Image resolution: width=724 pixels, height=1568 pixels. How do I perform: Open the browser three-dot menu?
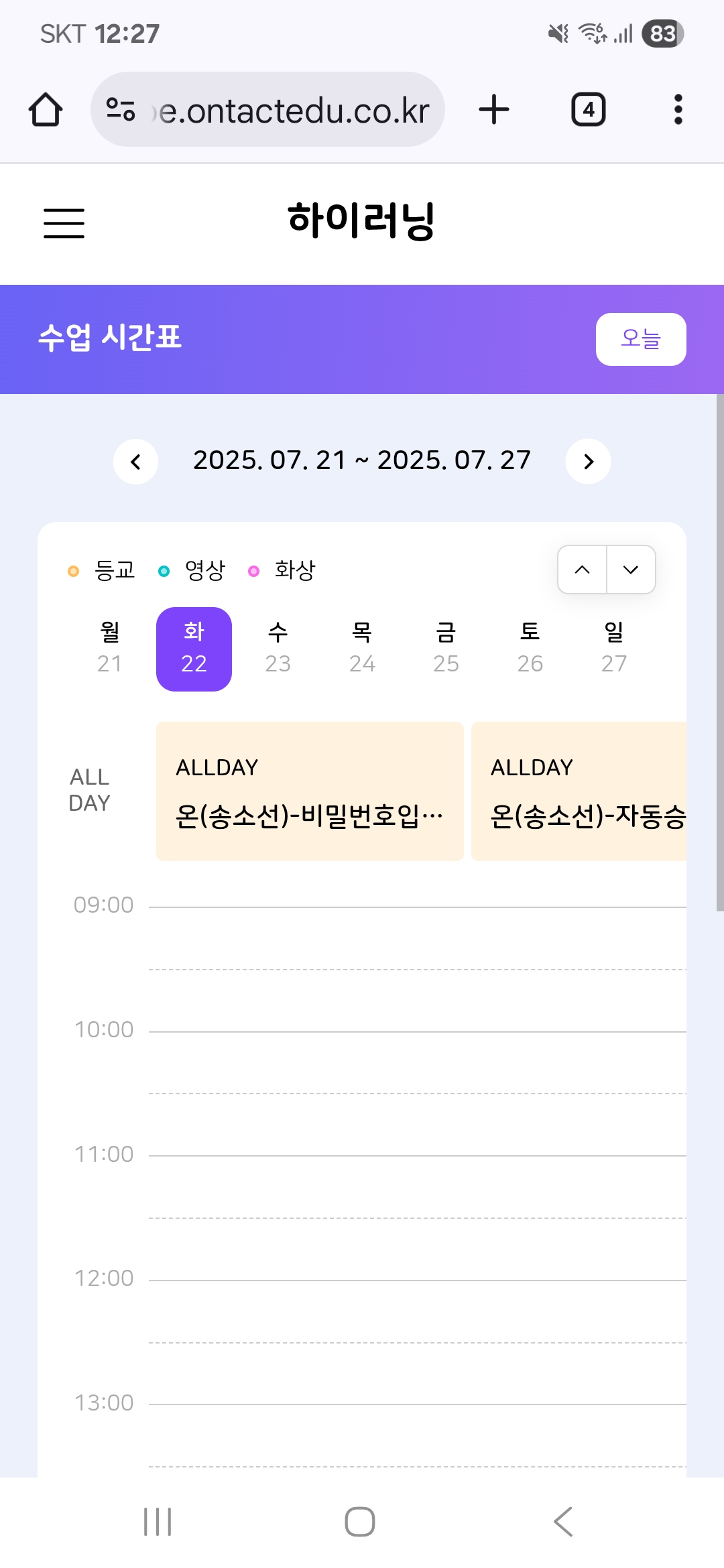pos(678,109)
